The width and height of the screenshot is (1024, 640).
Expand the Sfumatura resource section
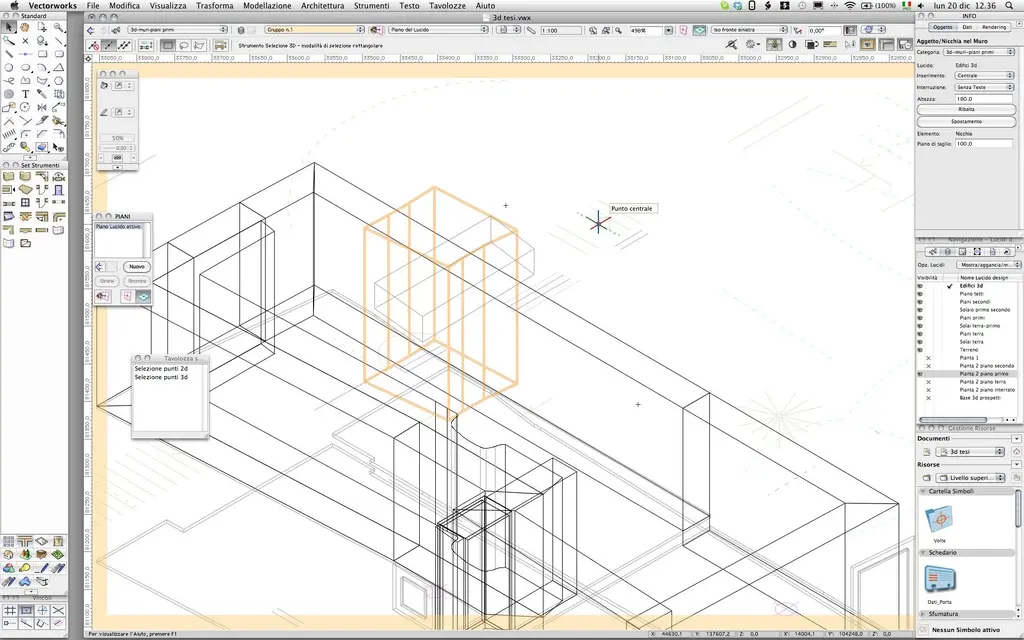pyautogui.click(x=923, y=614)
